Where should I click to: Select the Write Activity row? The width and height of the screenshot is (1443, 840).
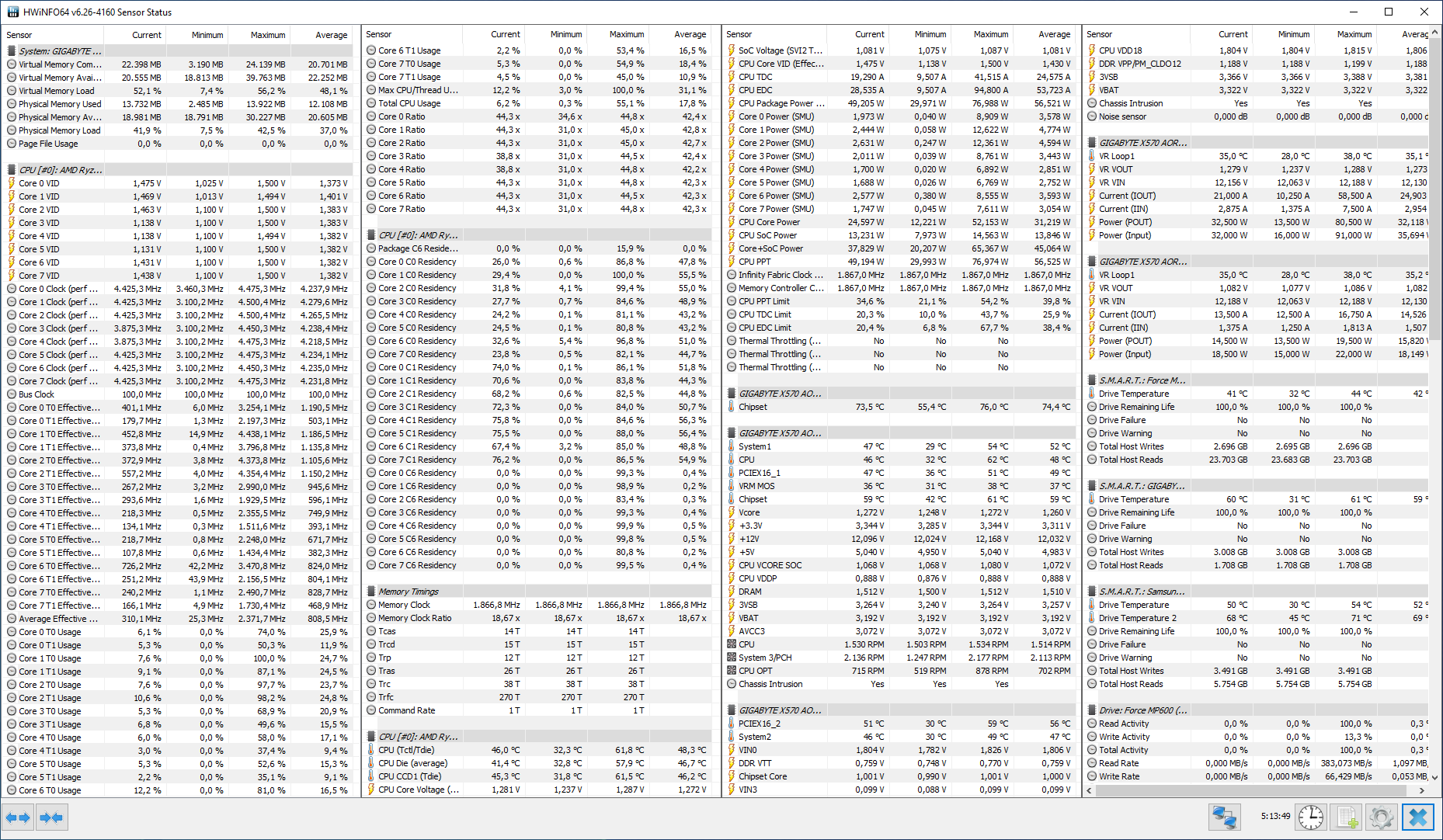point(1258,737)
